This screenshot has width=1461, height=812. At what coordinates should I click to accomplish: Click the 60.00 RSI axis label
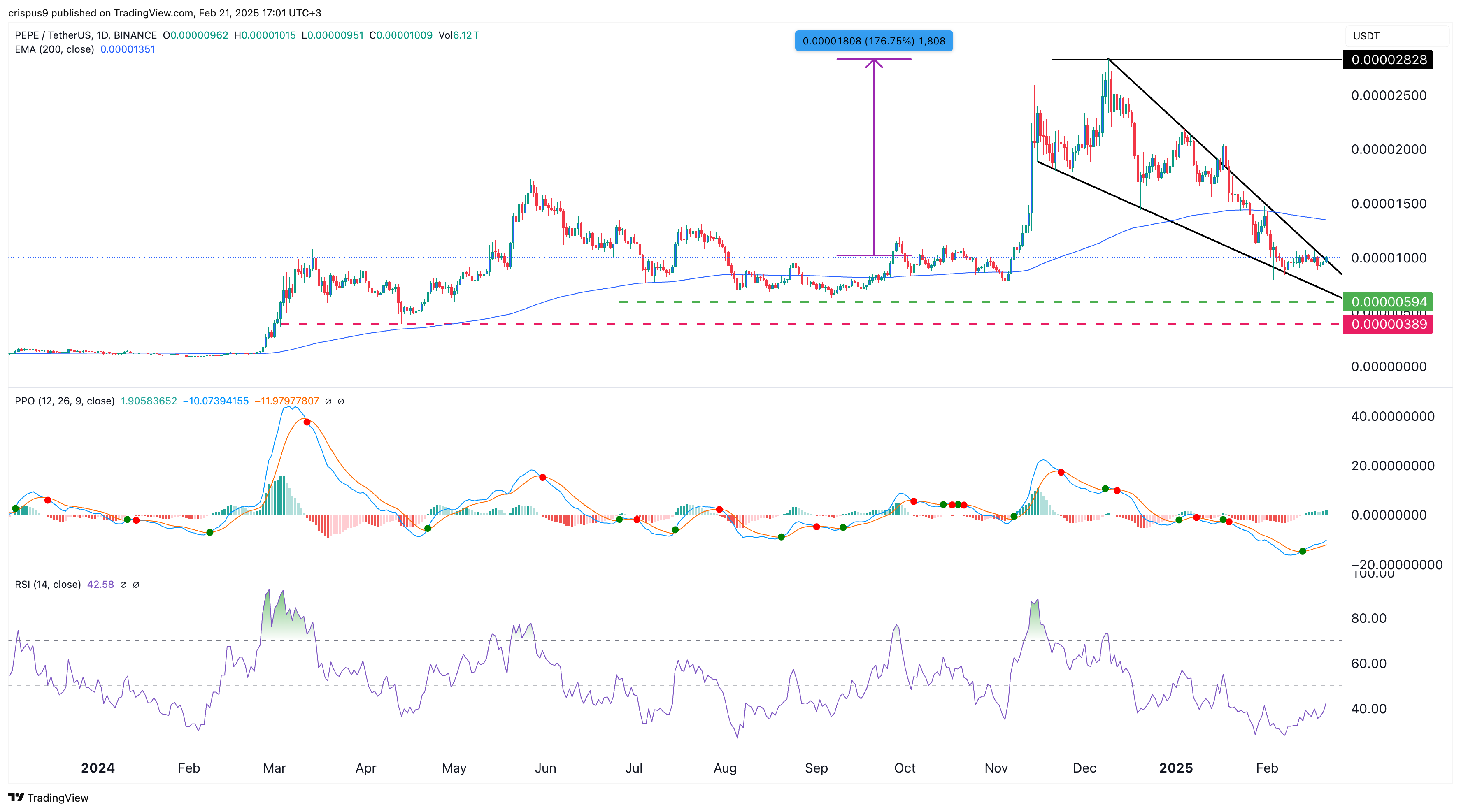click(1368, 664)
